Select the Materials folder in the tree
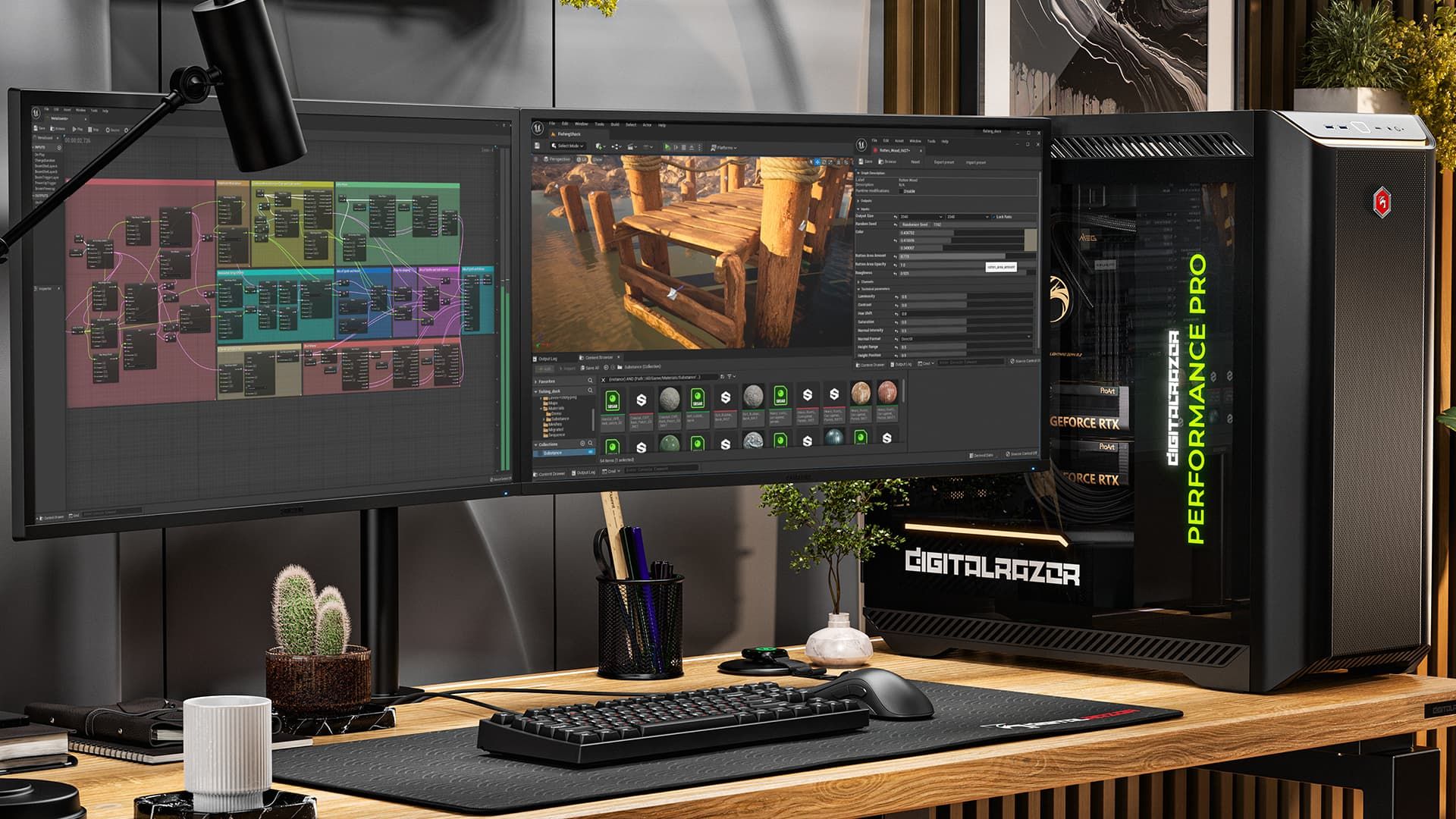Screen dimensions: 1456x819 pyautogui.click(x=554, y=408)
